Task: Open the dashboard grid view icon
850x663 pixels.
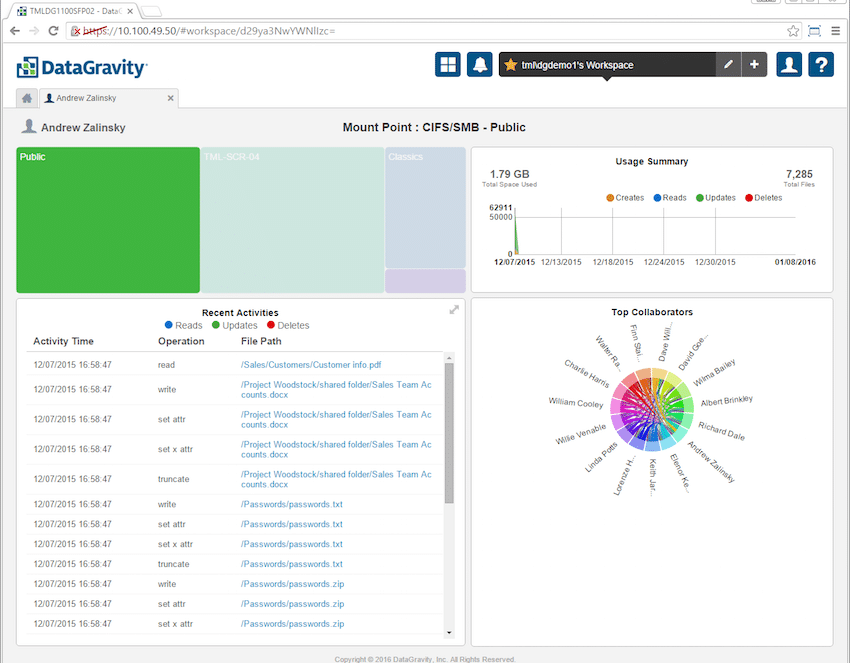Action: 448,65
